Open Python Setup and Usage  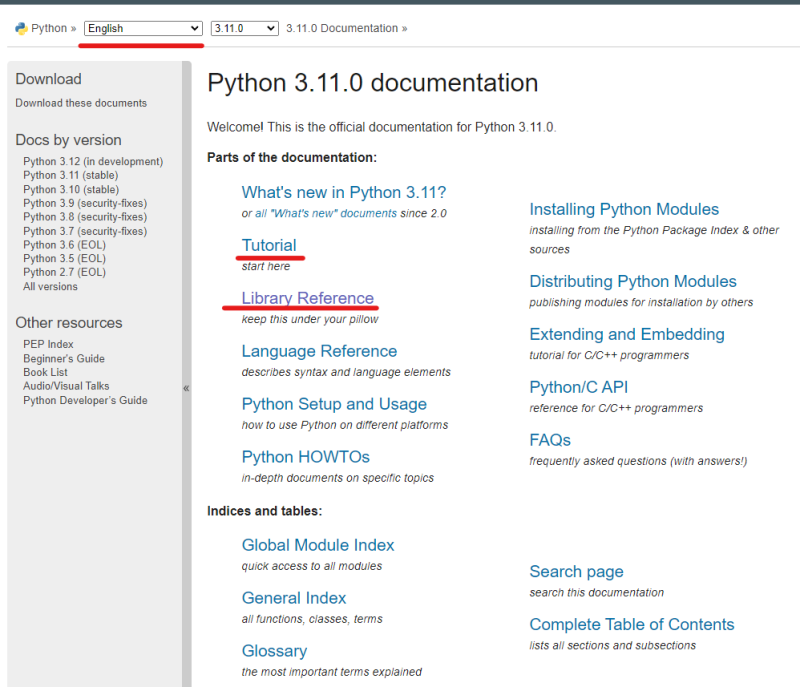[x=334, y=404]
